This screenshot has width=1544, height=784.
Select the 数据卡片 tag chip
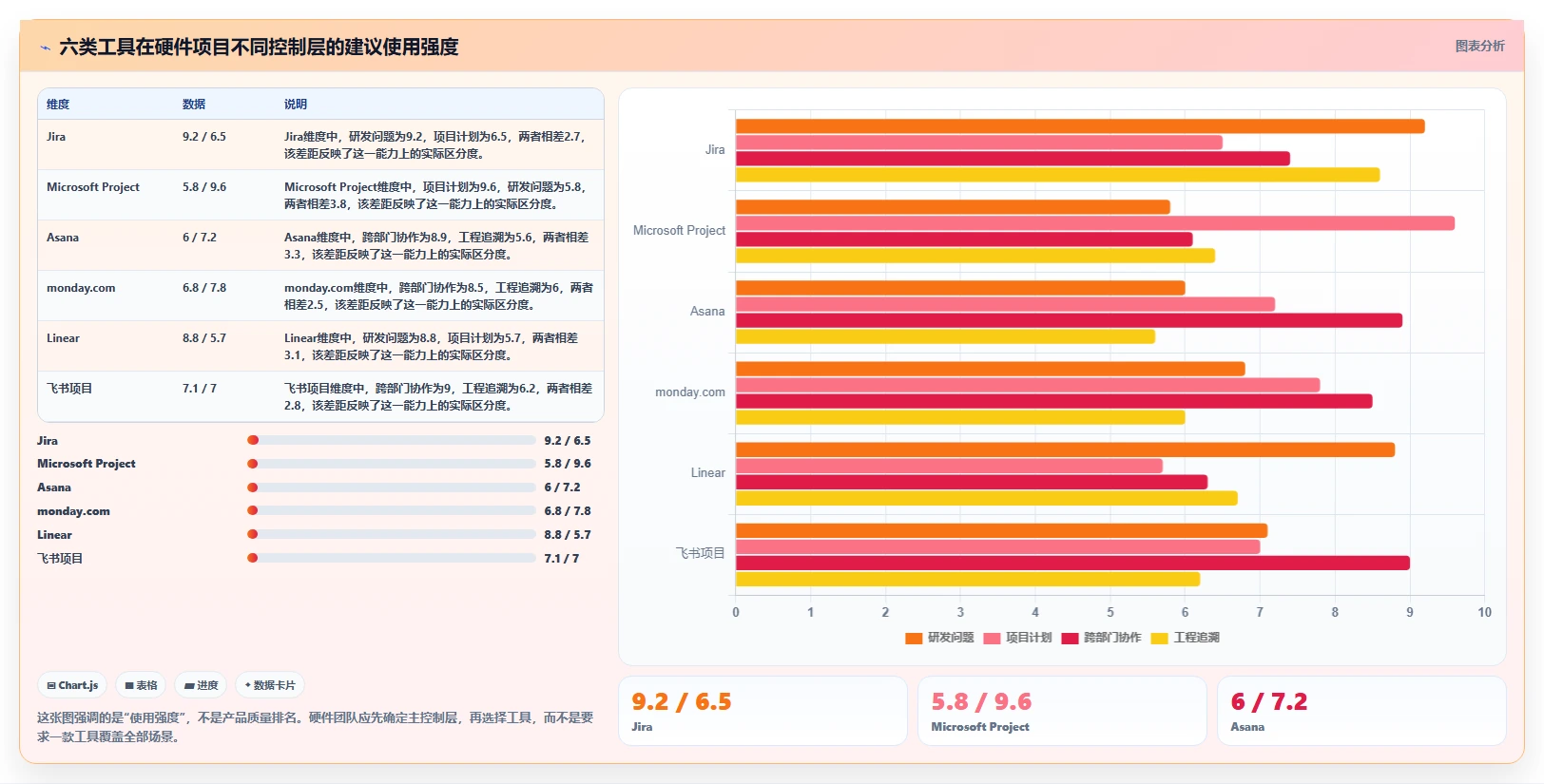click(x=270, y=685)
